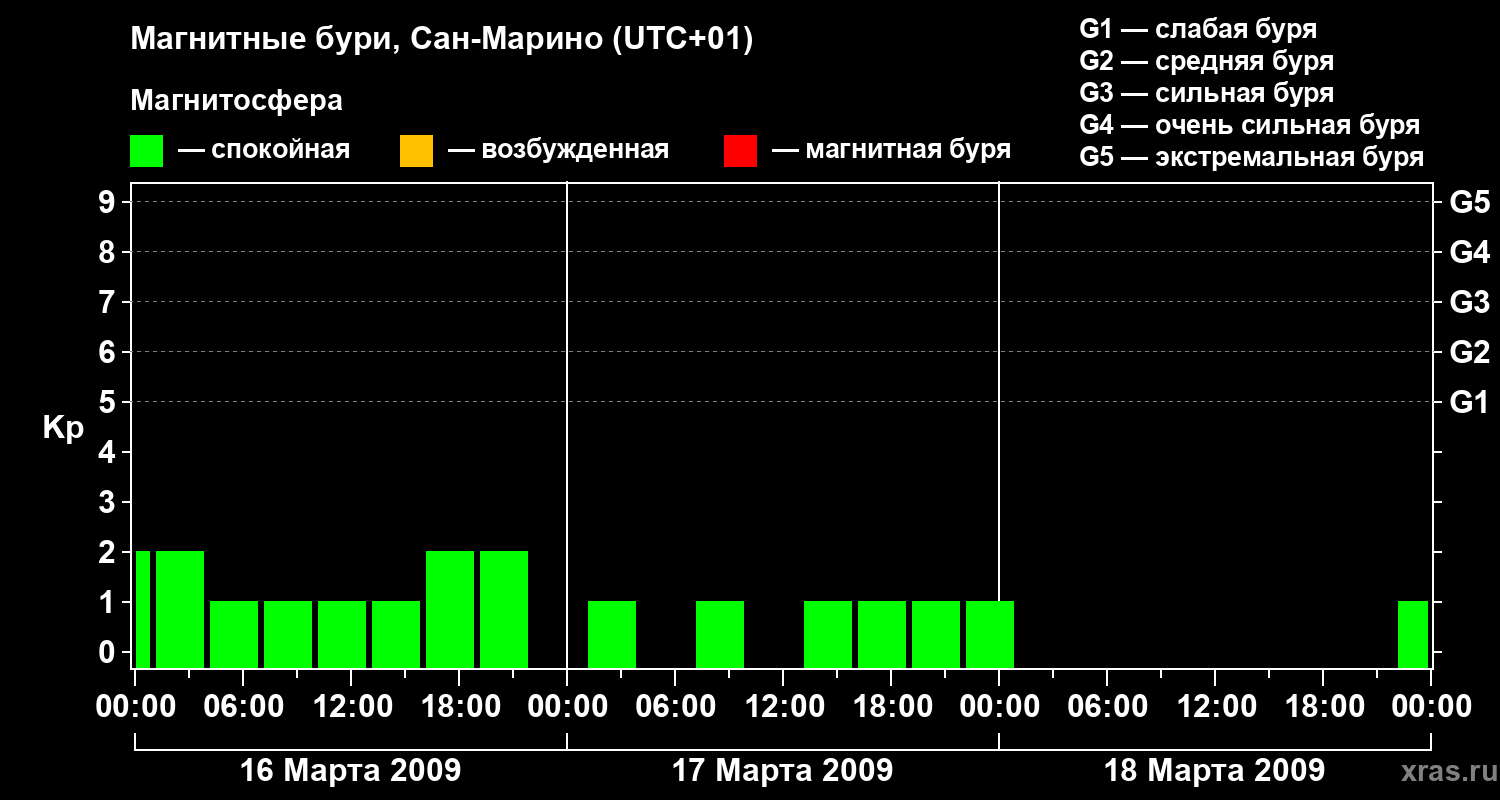
Task: Select the '18 Марта 2009' date label
Action: [x=1214, y=771]
